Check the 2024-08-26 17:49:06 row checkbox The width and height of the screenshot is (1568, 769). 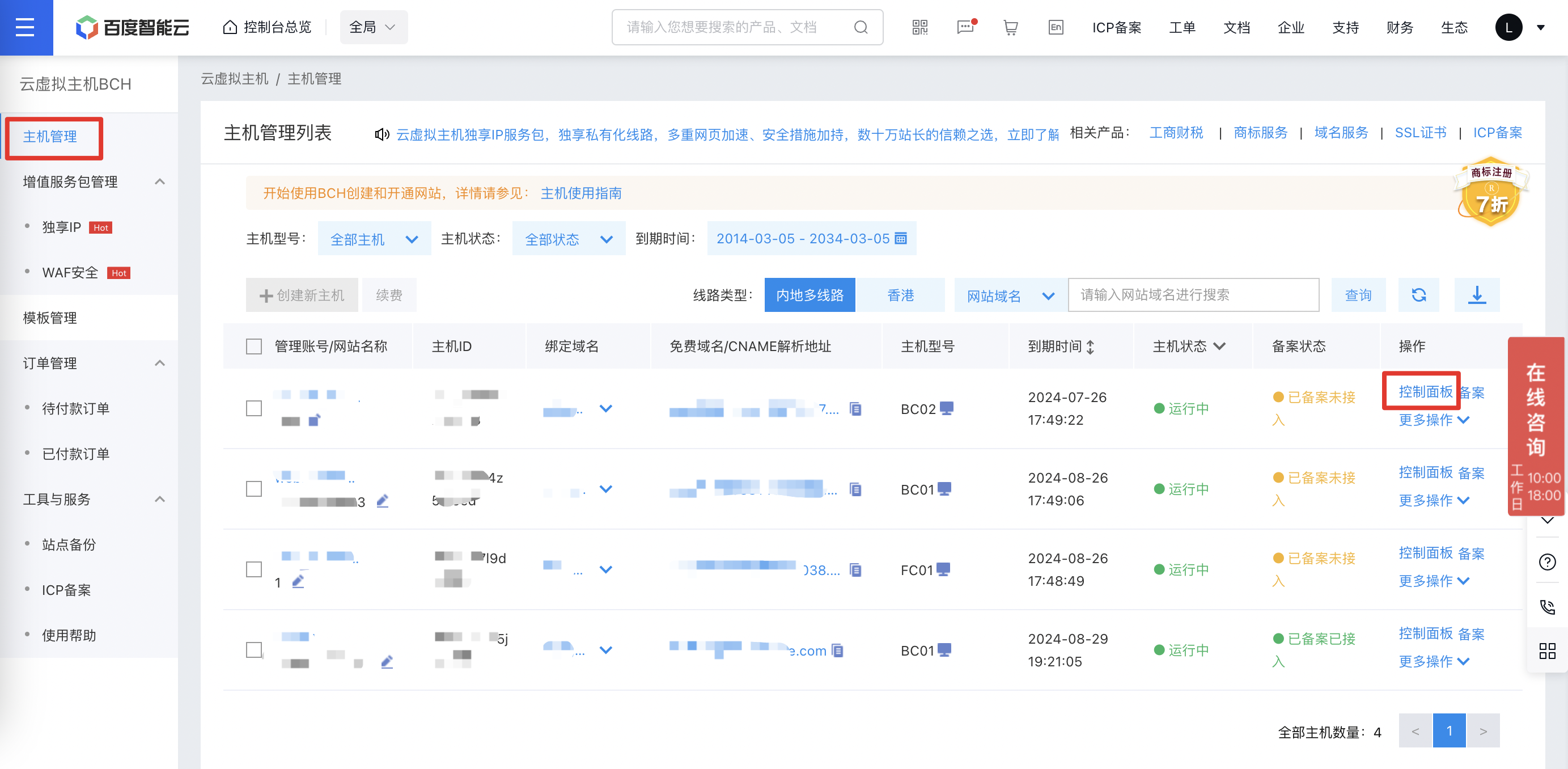254,489
